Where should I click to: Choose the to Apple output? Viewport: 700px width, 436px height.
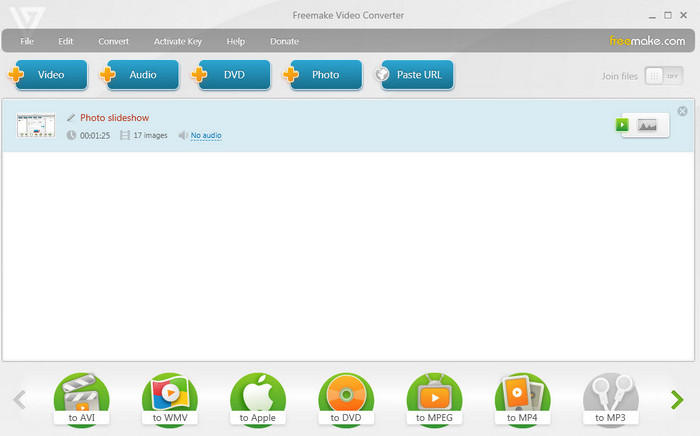click(x=258, y=399)
